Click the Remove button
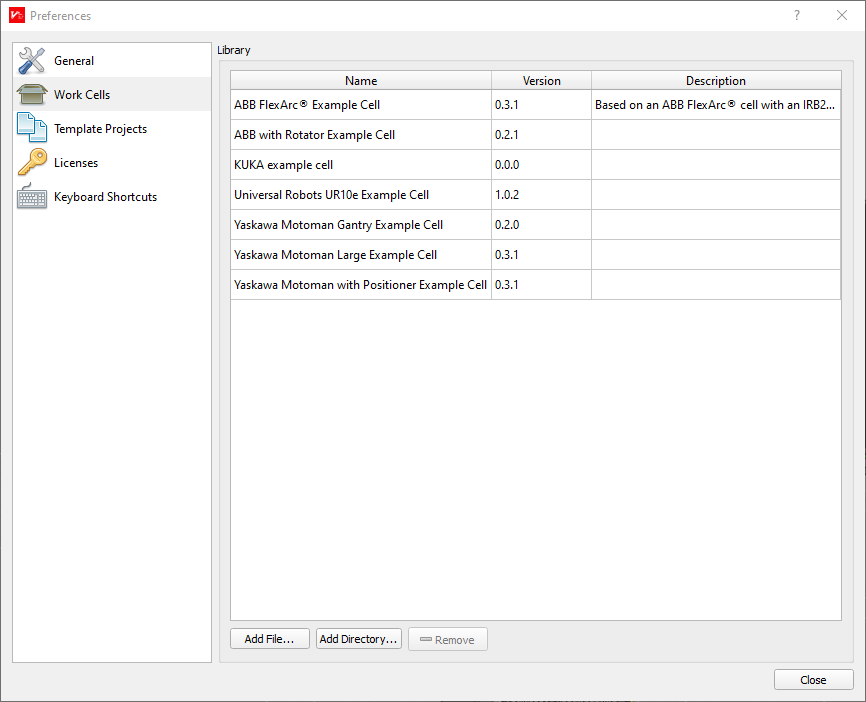 point(448,640)
